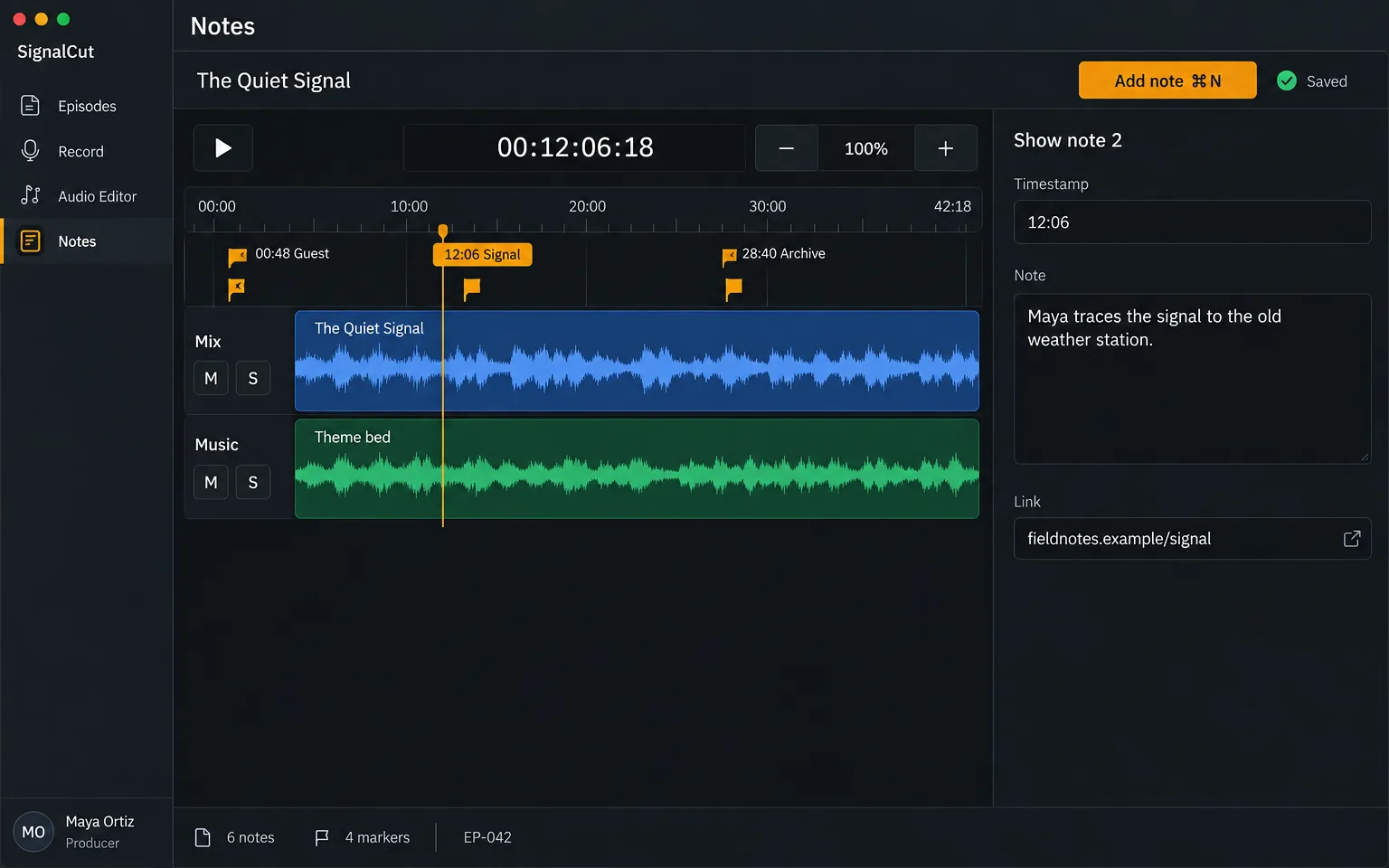
Task: Solo the Music track
Action: pyautogui.click(x=253, y=483)
